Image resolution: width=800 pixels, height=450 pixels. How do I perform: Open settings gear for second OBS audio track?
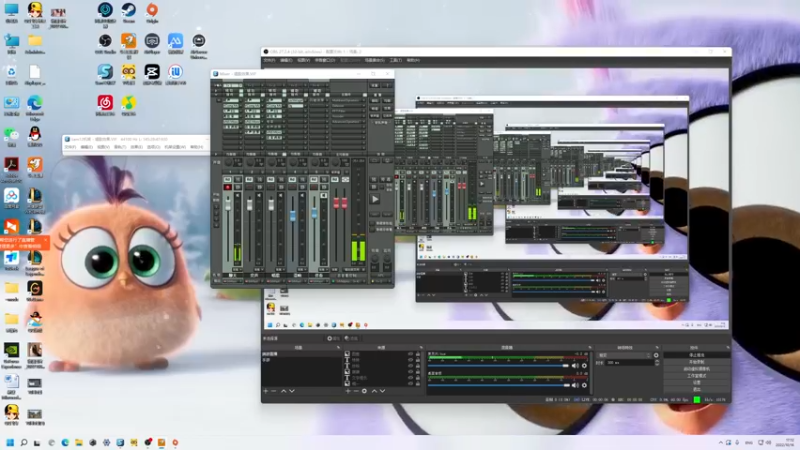coord(584,385)
